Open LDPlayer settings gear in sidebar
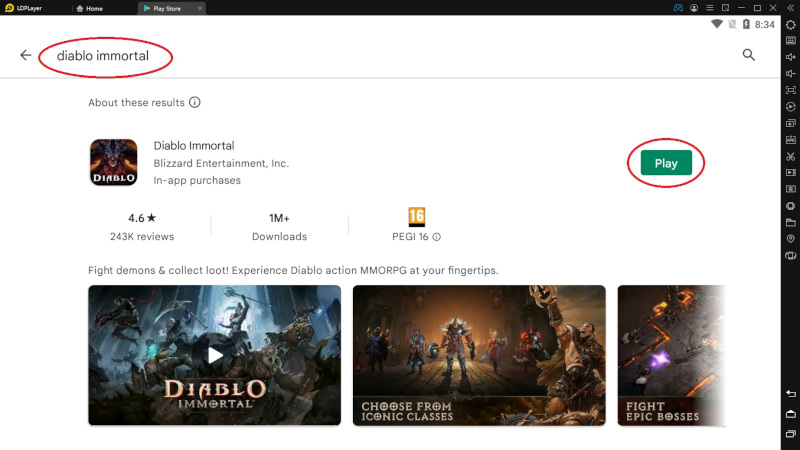 pyautogui.click(x=790, y=24)
